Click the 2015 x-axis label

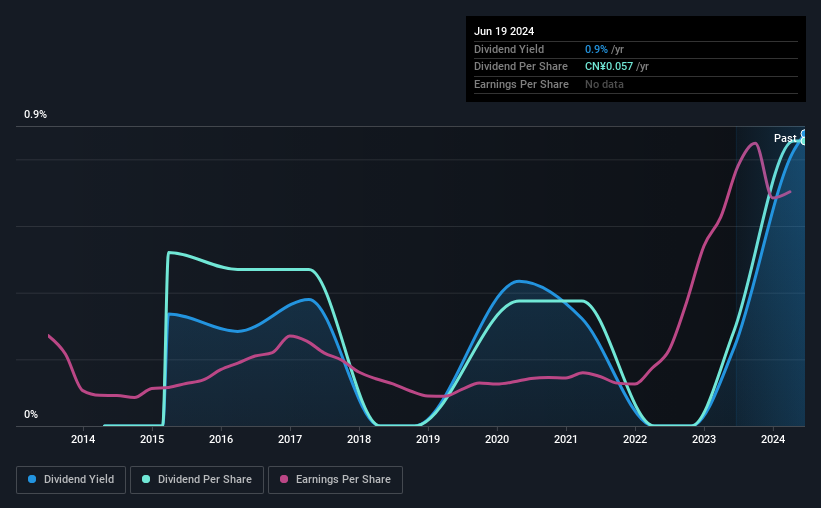152,439
